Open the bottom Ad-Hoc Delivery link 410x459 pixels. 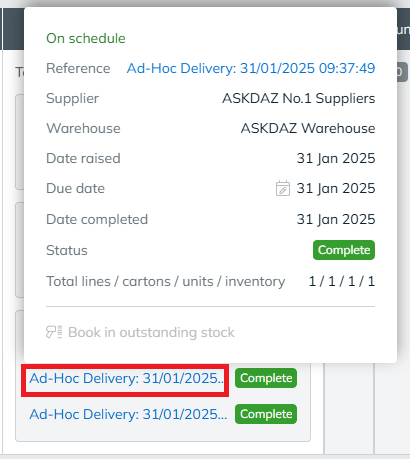click(x=128, y=414)
